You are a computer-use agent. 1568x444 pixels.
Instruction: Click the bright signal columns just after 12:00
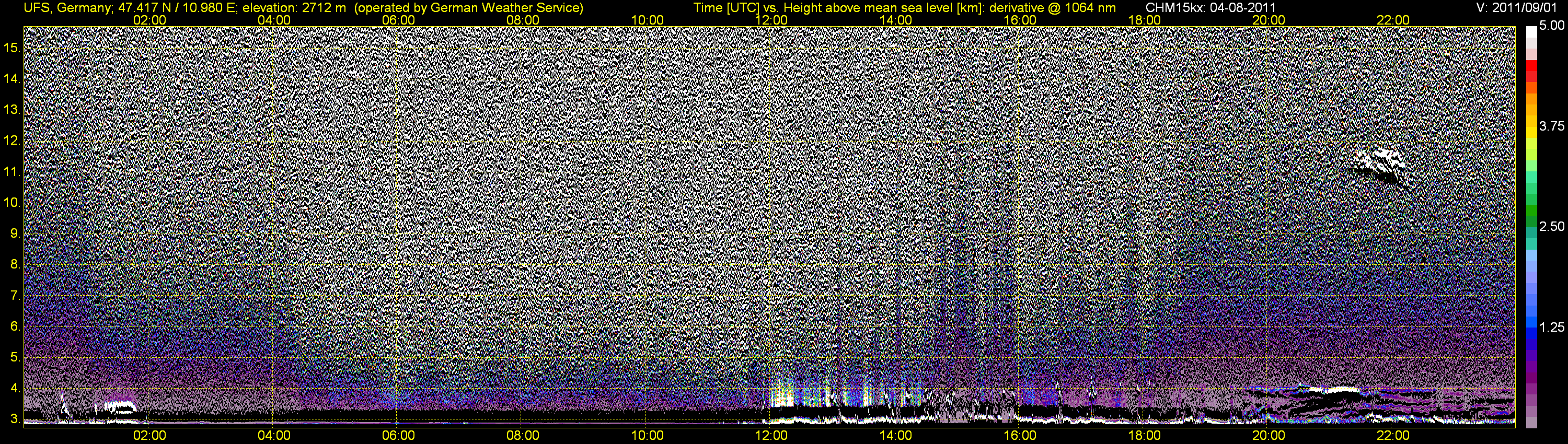[x=783, y=392]
